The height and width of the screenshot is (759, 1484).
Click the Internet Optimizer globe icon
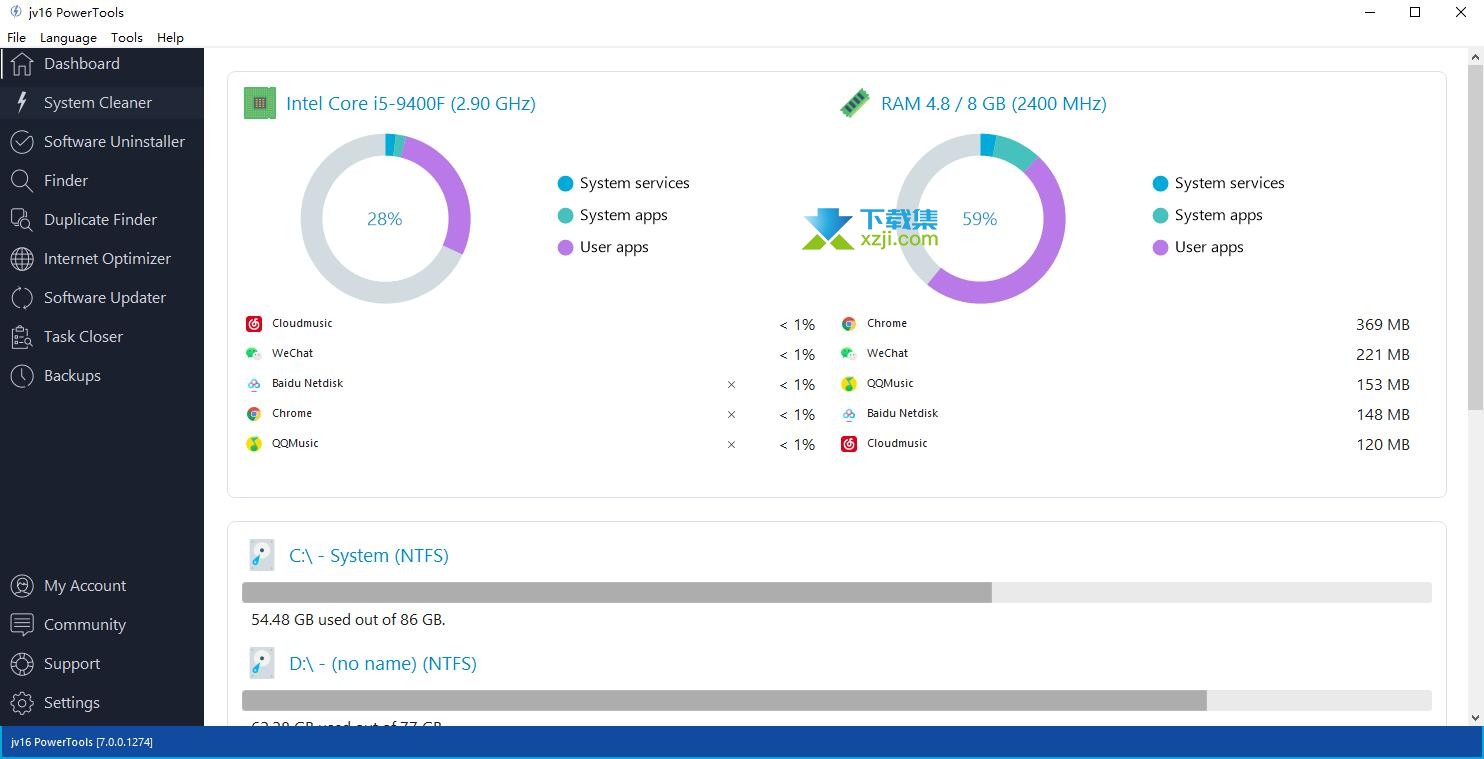pos(22,259)
